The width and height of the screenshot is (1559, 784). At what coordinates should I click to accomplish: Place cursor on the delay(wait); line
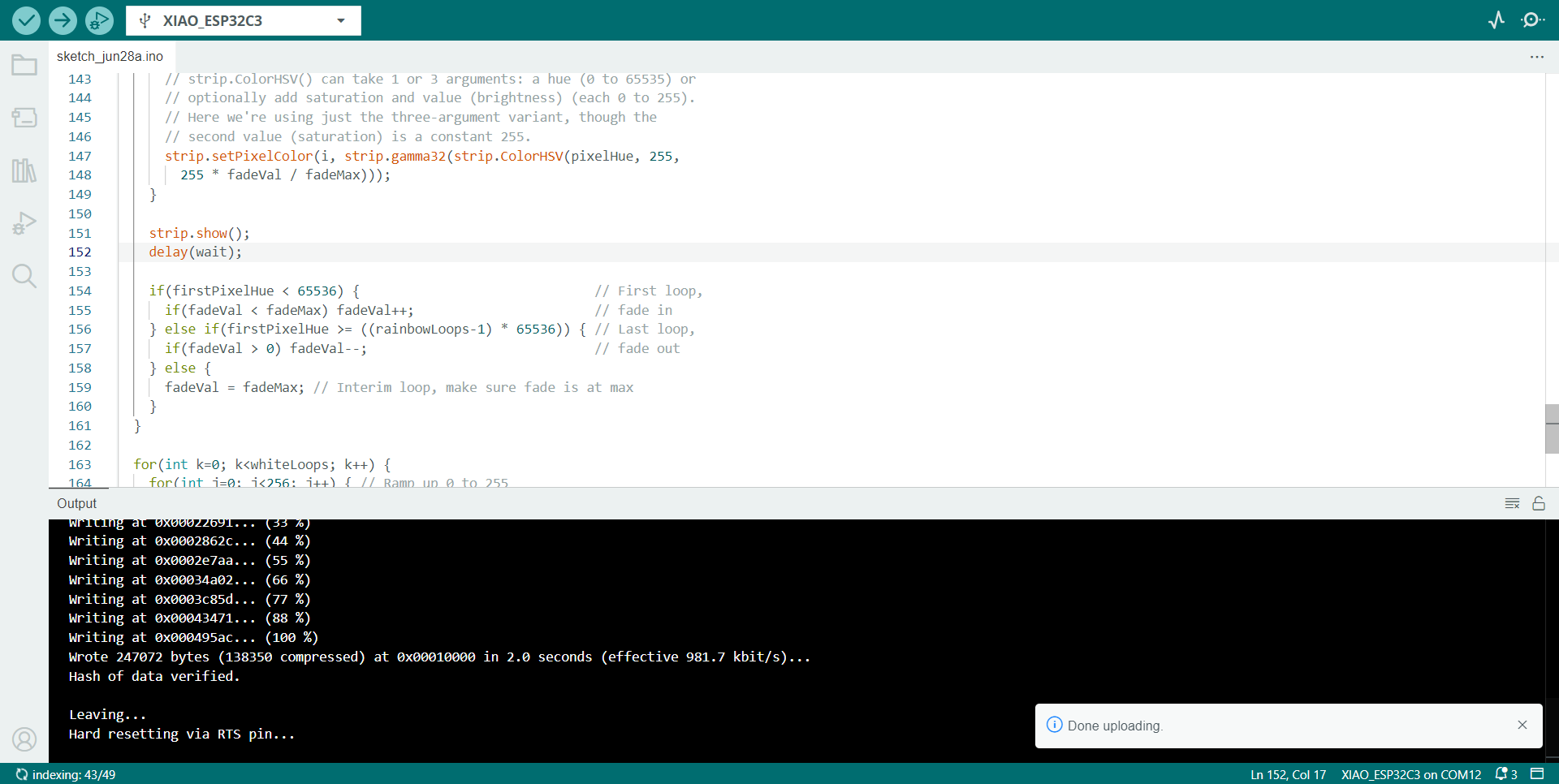195,252
